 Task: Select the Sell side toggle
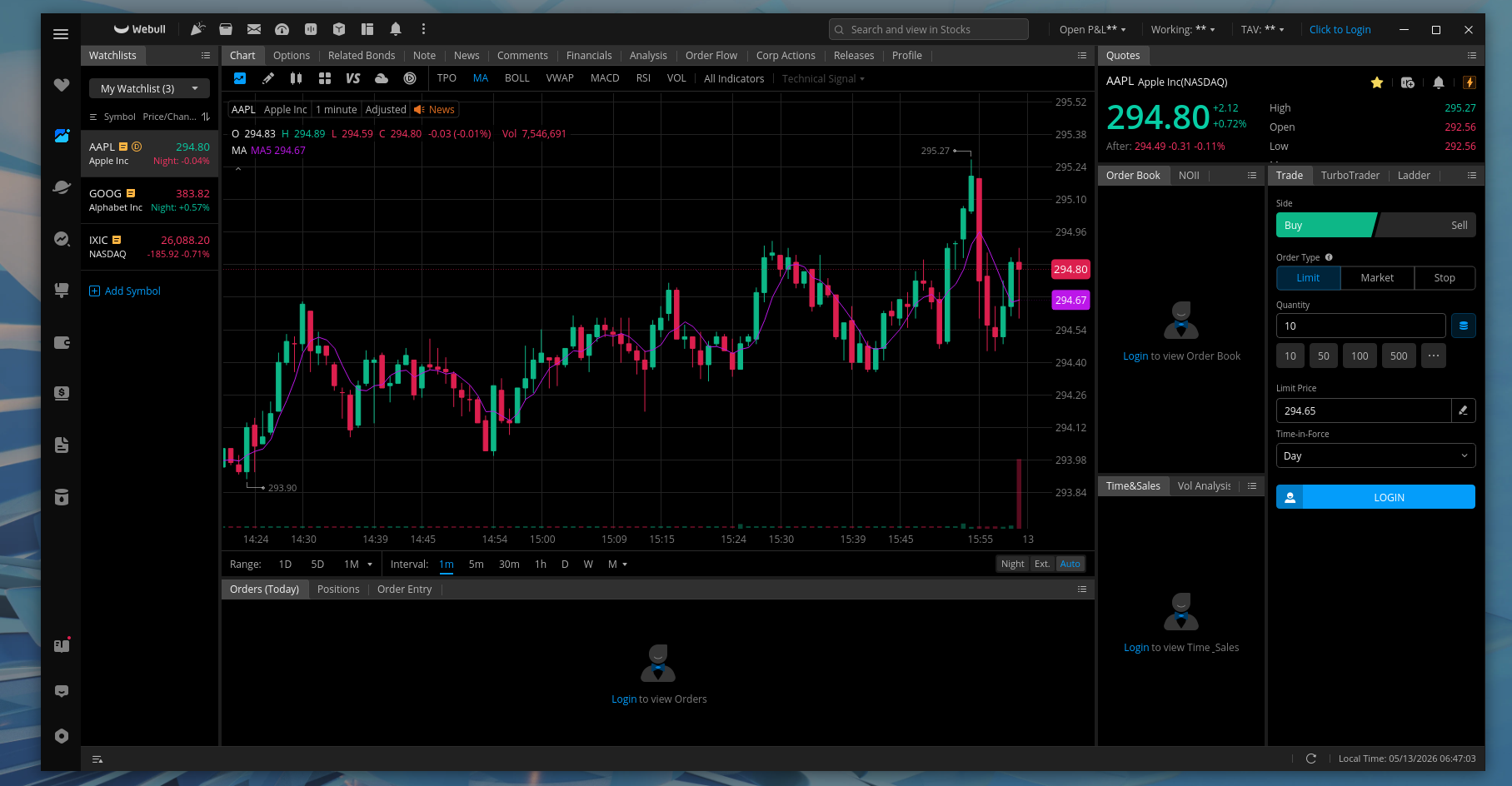tap(1426, 226)
